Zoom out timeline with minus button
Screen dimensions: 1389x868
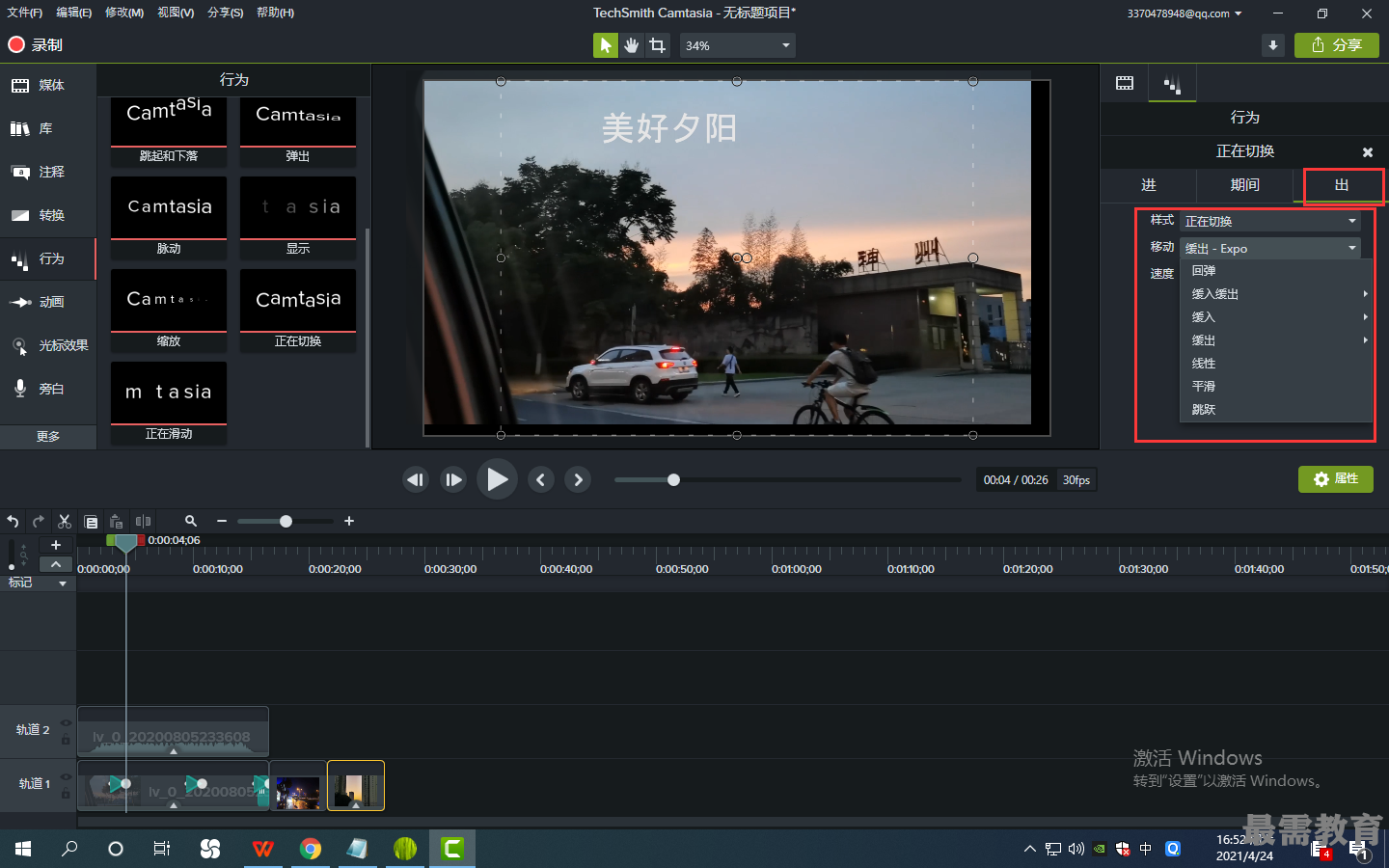click(222, 521)
